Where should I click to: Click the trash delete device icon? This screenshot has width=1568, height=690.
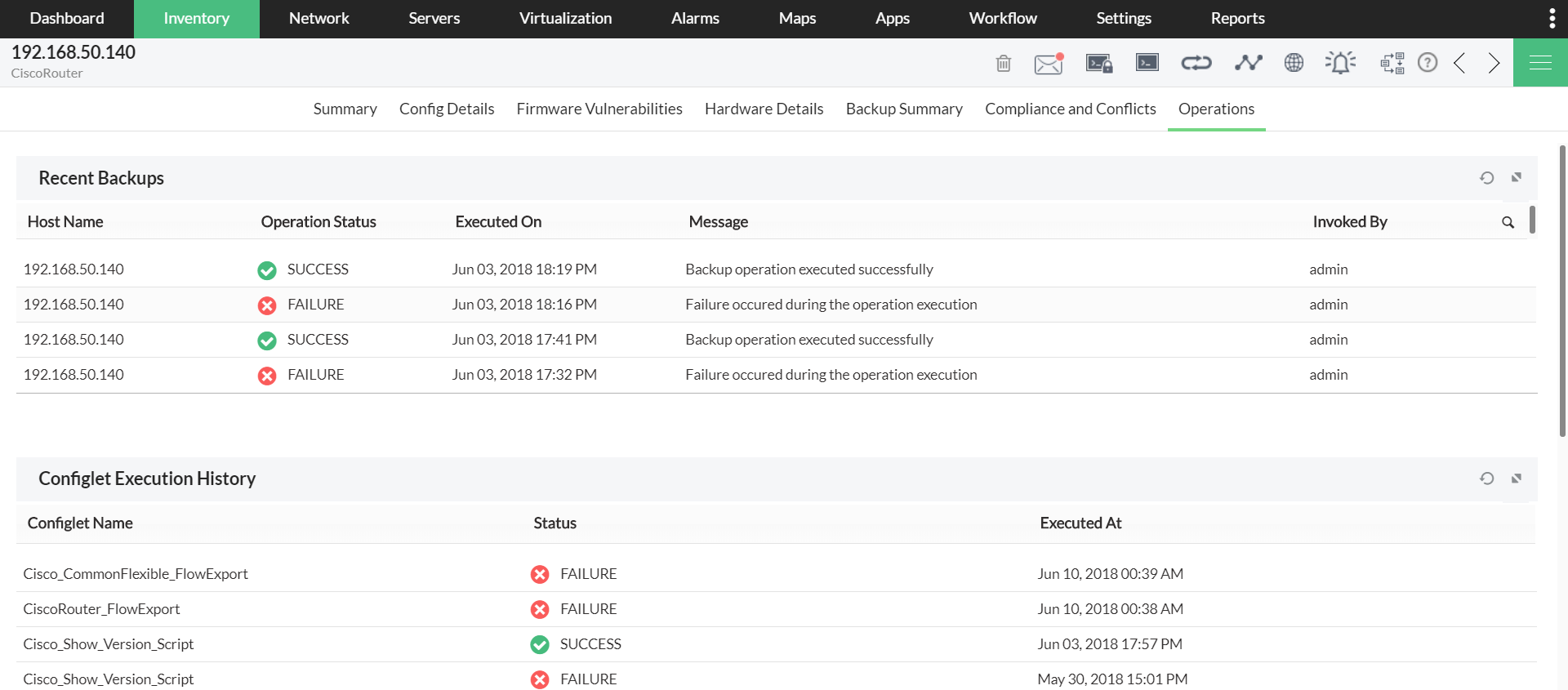coord(1004,63)
